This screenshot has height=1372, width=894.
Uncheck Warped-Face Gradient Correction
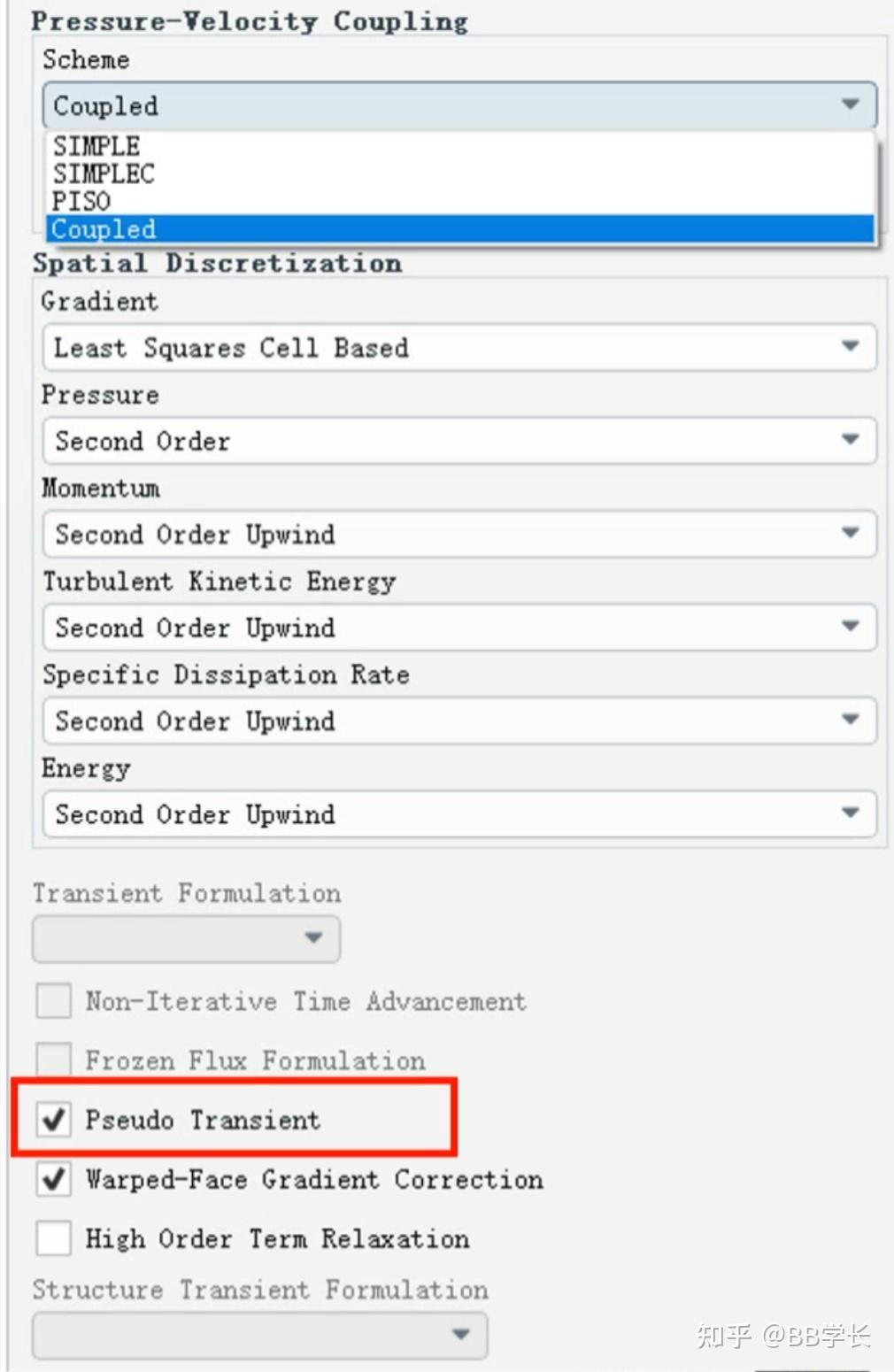[54, 1179]
